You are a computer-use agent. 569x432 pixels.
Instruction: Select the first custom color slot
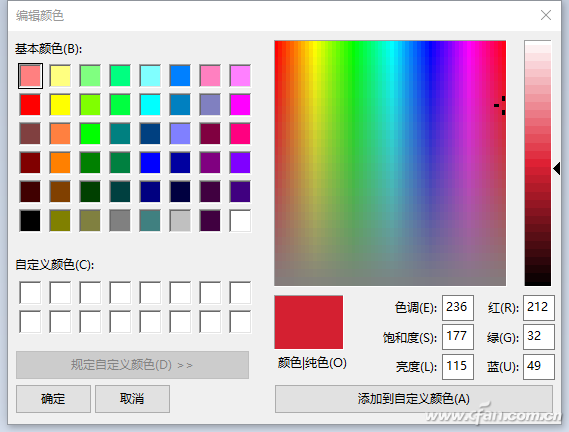(x=30, y=293)
